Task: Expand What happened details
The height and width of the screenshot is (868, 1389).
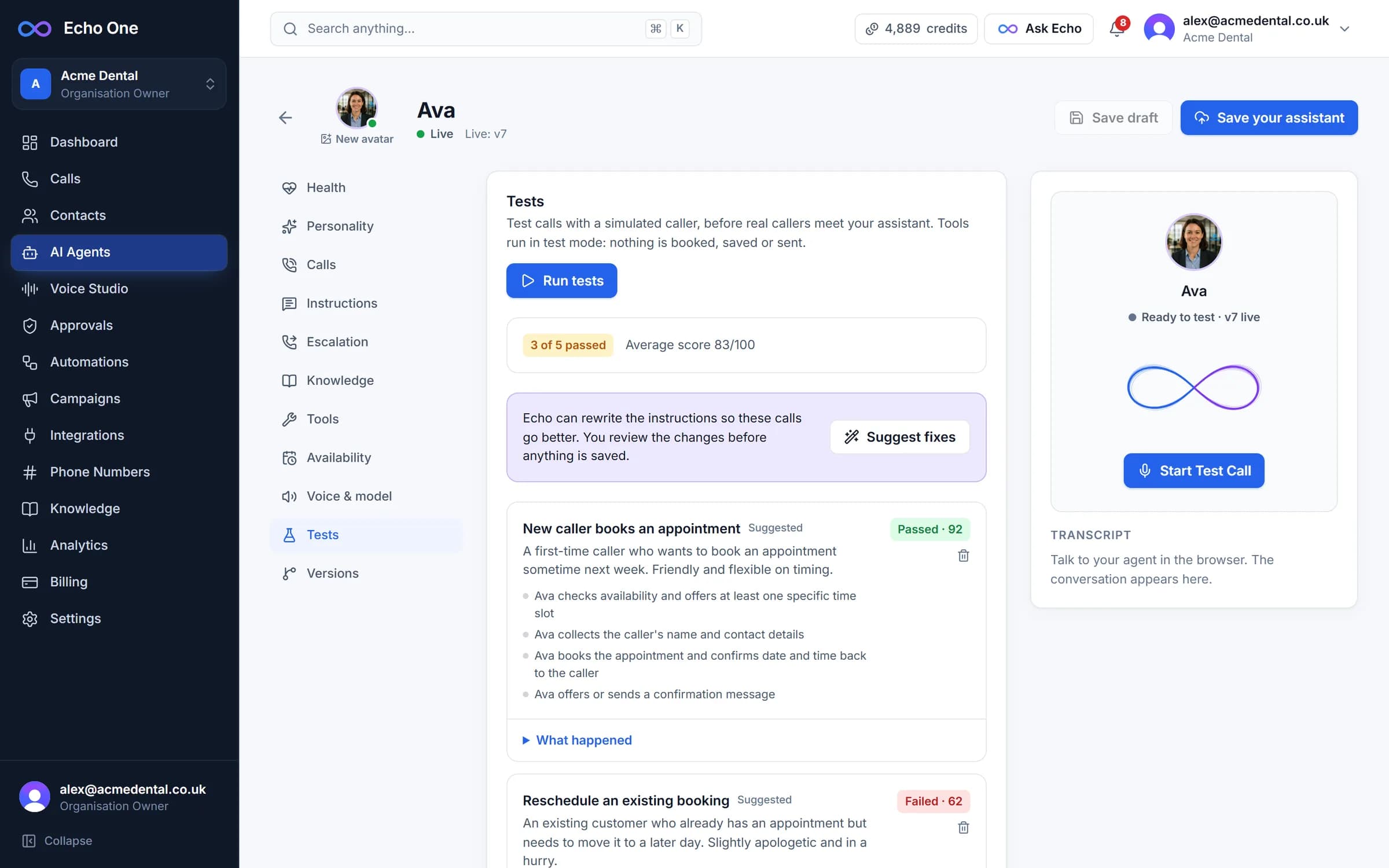Action: [577, 740]
